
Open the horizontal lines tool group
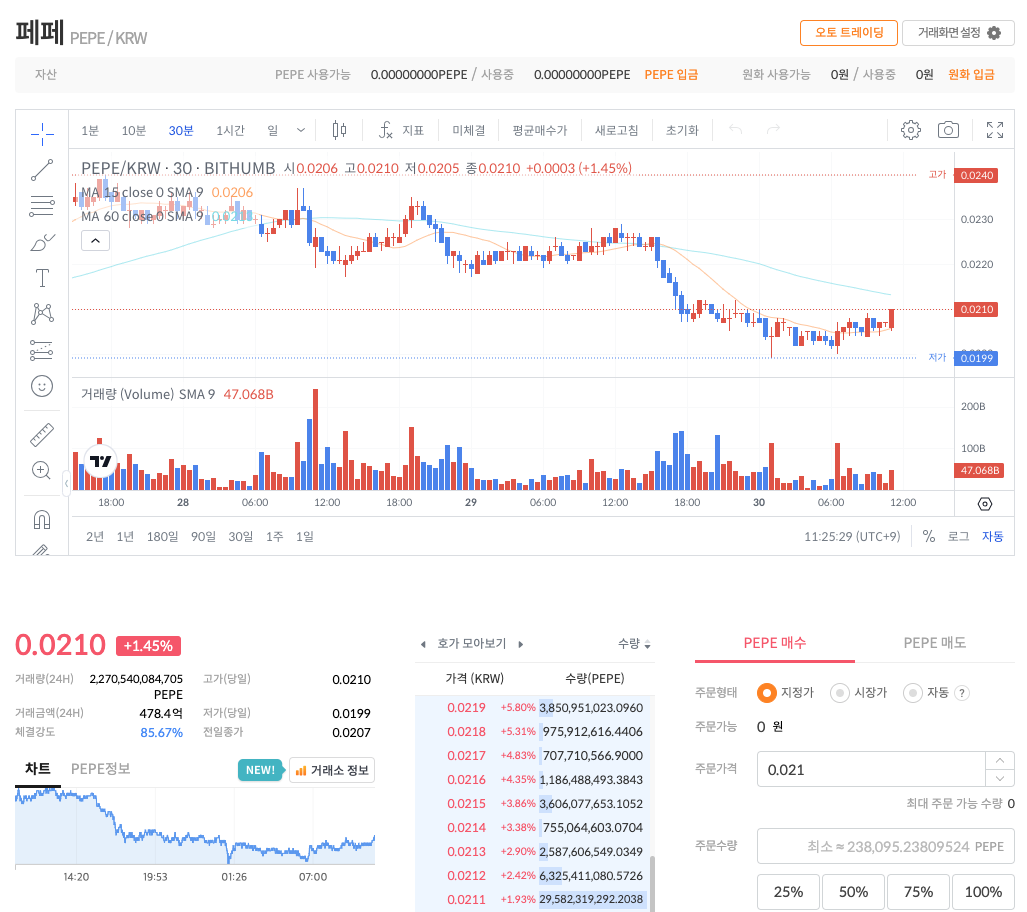42,206
